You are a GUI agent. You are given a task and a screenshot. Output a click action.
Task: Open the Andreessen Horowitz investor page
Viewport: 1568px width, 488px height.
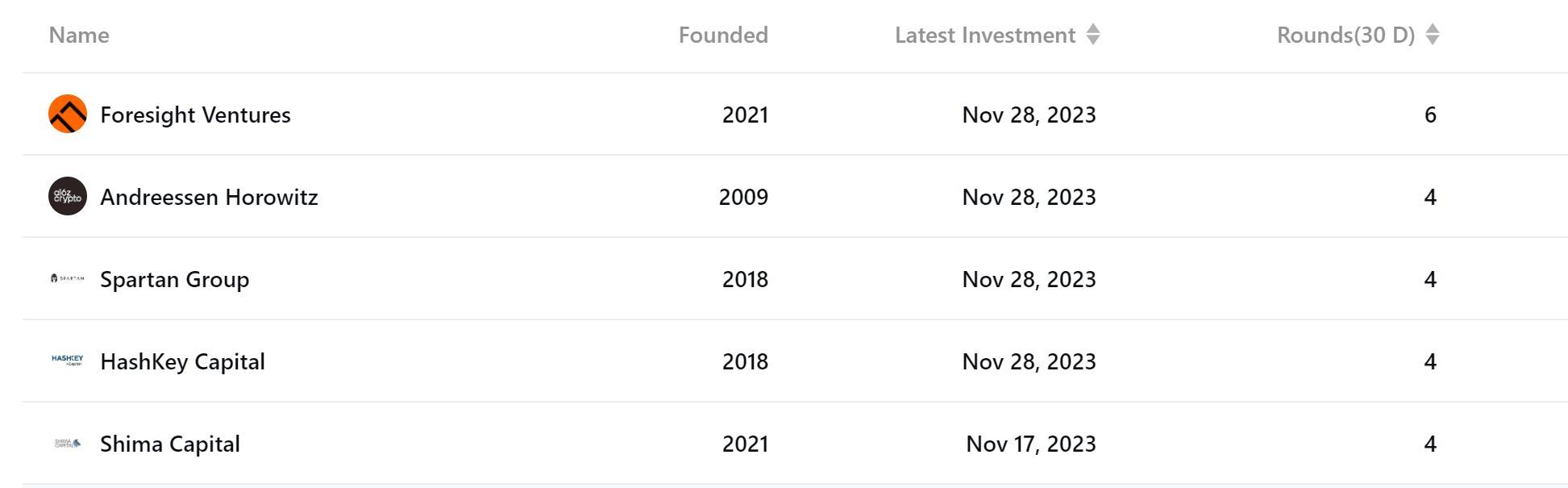coord(209,197)
